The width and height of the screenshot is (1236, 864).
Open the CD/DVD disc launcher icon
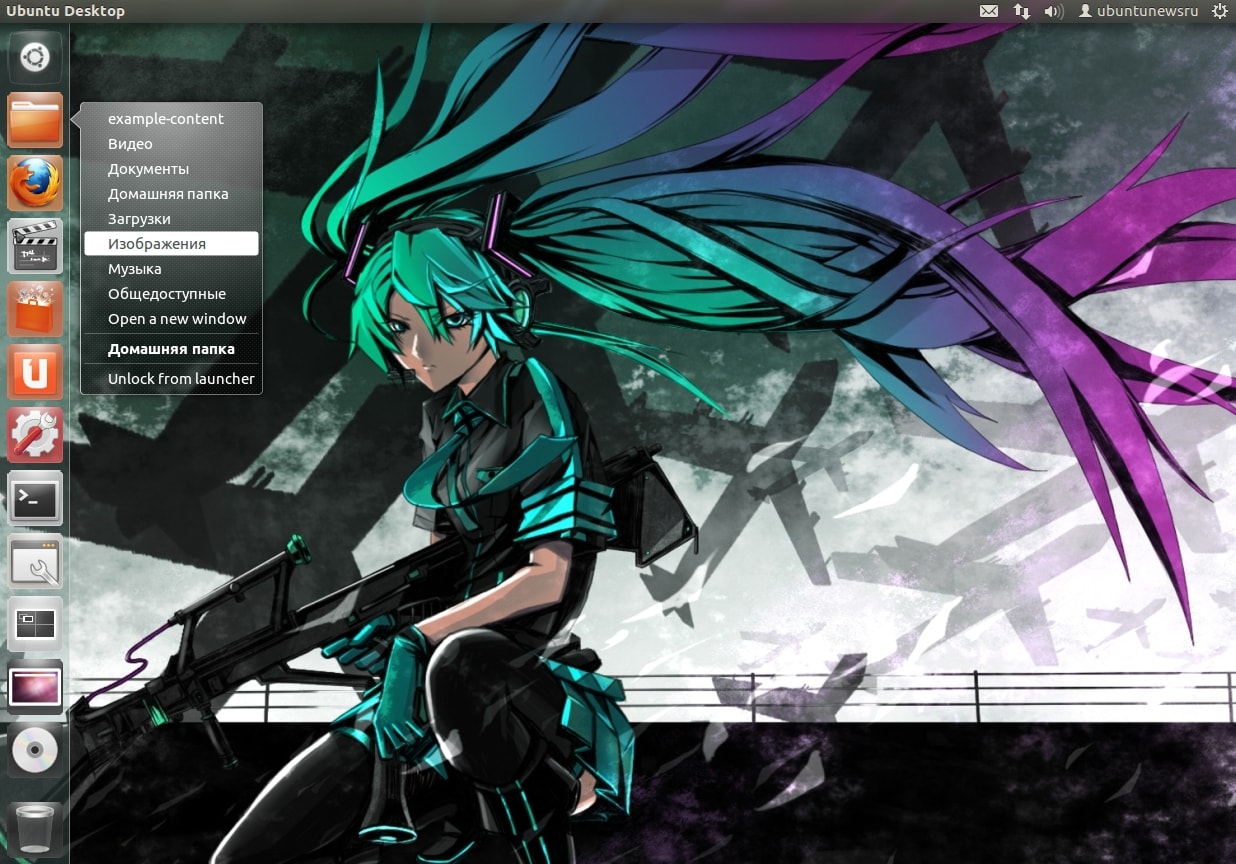coord(35,750)
